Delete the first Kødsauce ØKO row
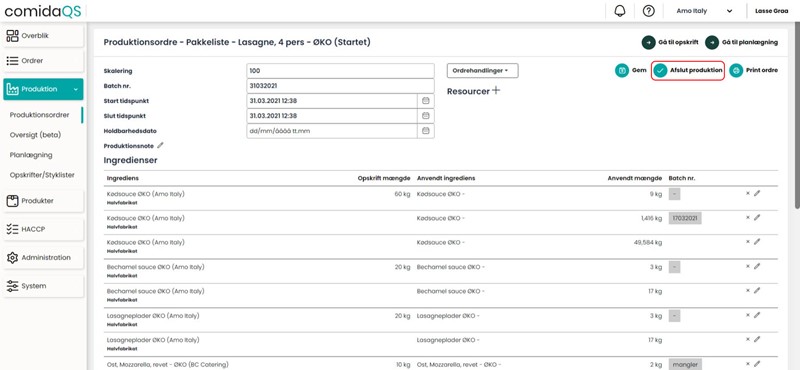 [x=748, y=193]
